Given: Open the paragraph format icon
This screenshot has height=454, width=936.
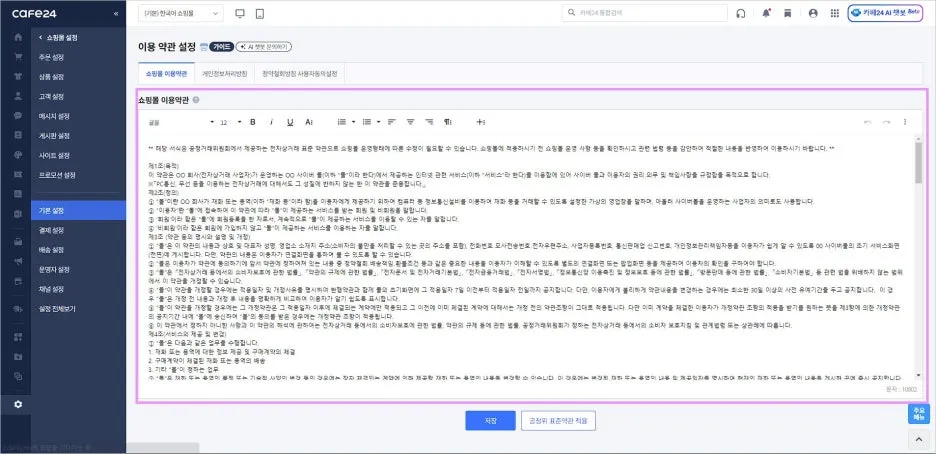Looking at the screenshot, I should click(x=448, y=122).
